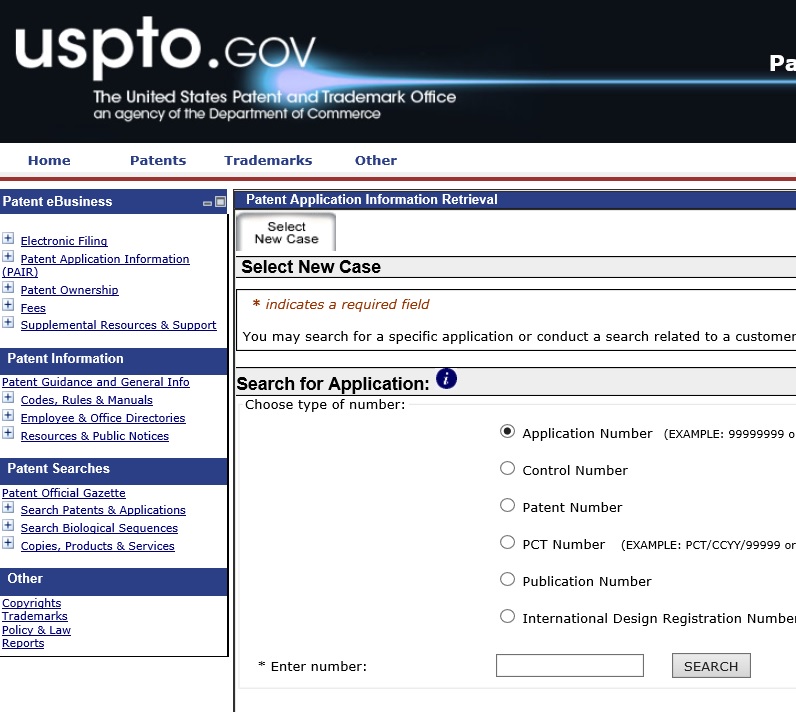
Task: Maximize the Patent eBusiness panel
Action: point(220,201)
